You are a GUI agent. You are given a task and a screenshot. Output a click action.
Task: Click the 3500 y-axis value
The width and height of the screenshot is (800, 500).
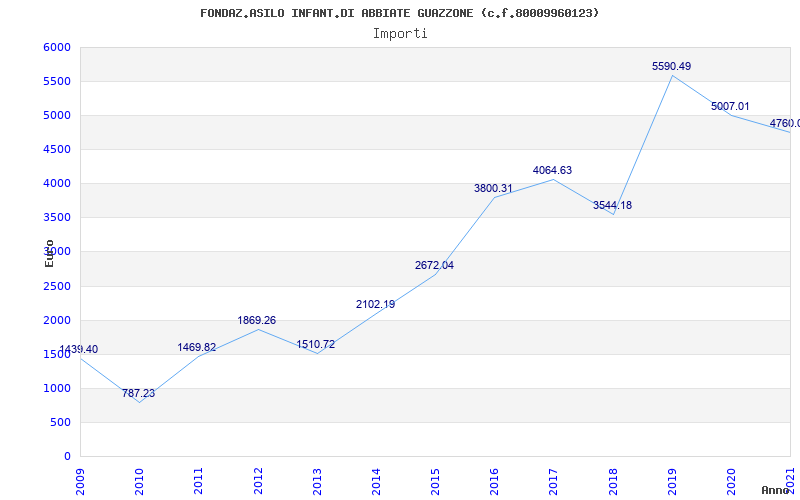tap(57, 217)
